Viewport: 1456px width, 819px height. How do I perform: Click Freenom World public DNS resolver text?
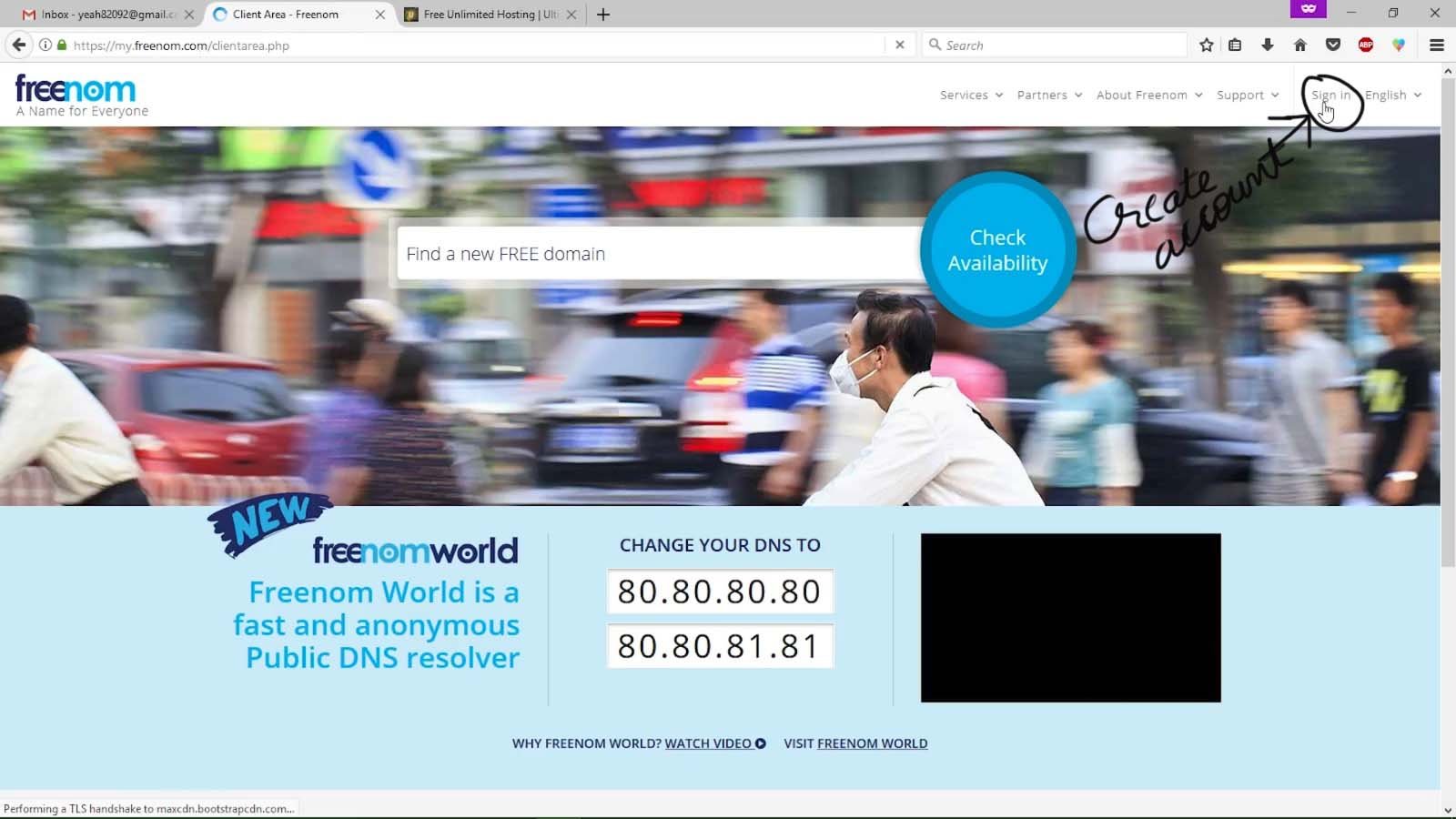pyautogui.click(x=377, y=625)
